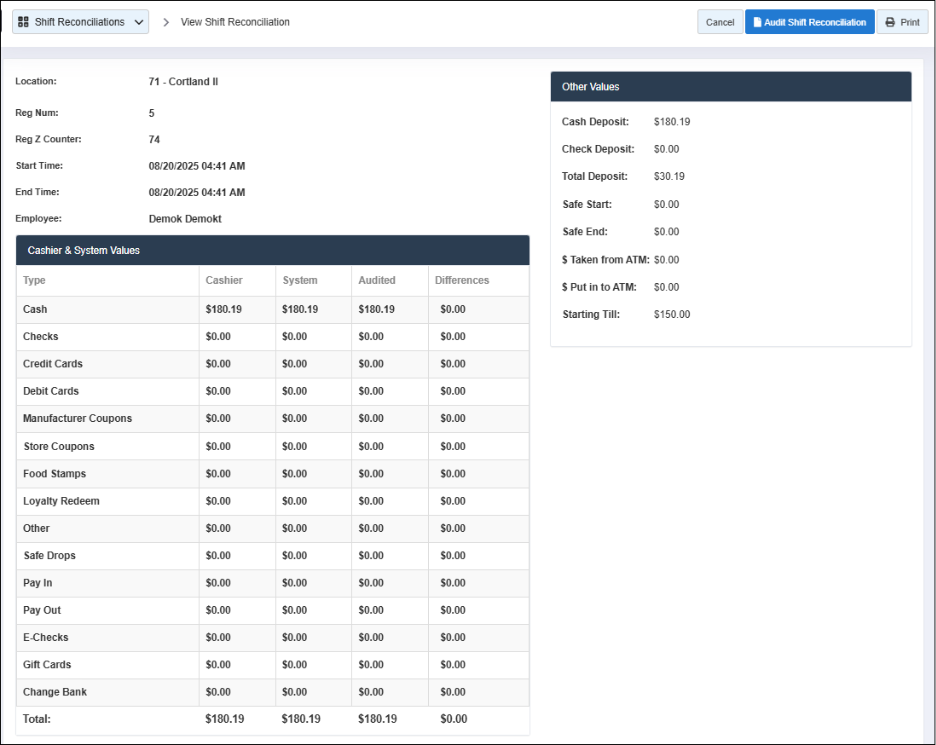Screen dimensions: 936x745
Task: Click the Differences column header
Action: pyautogui.click(x=462, y=280)
